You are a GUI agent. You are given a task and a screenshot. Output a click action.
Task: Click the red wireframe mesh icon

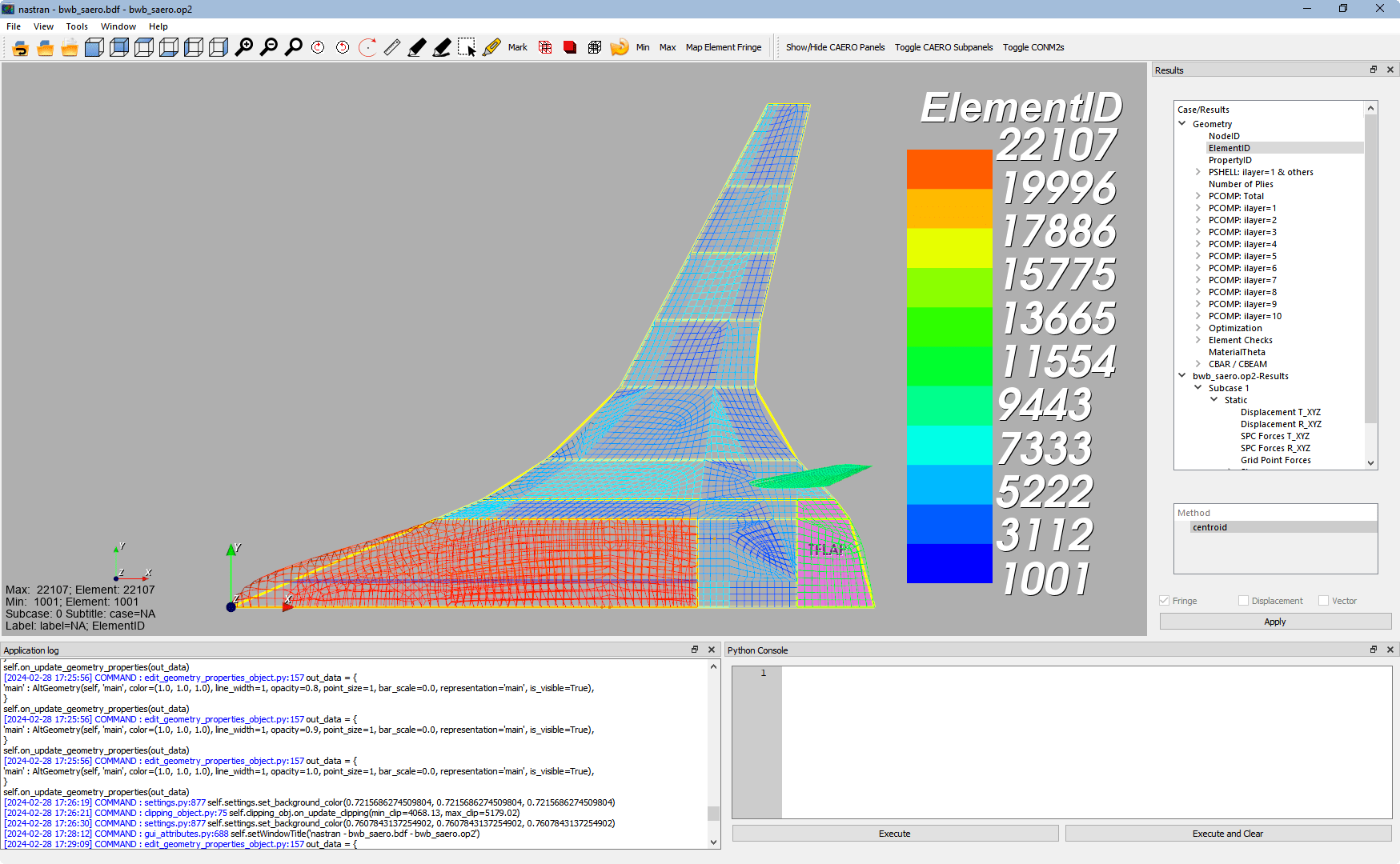[x=545, y=47]
